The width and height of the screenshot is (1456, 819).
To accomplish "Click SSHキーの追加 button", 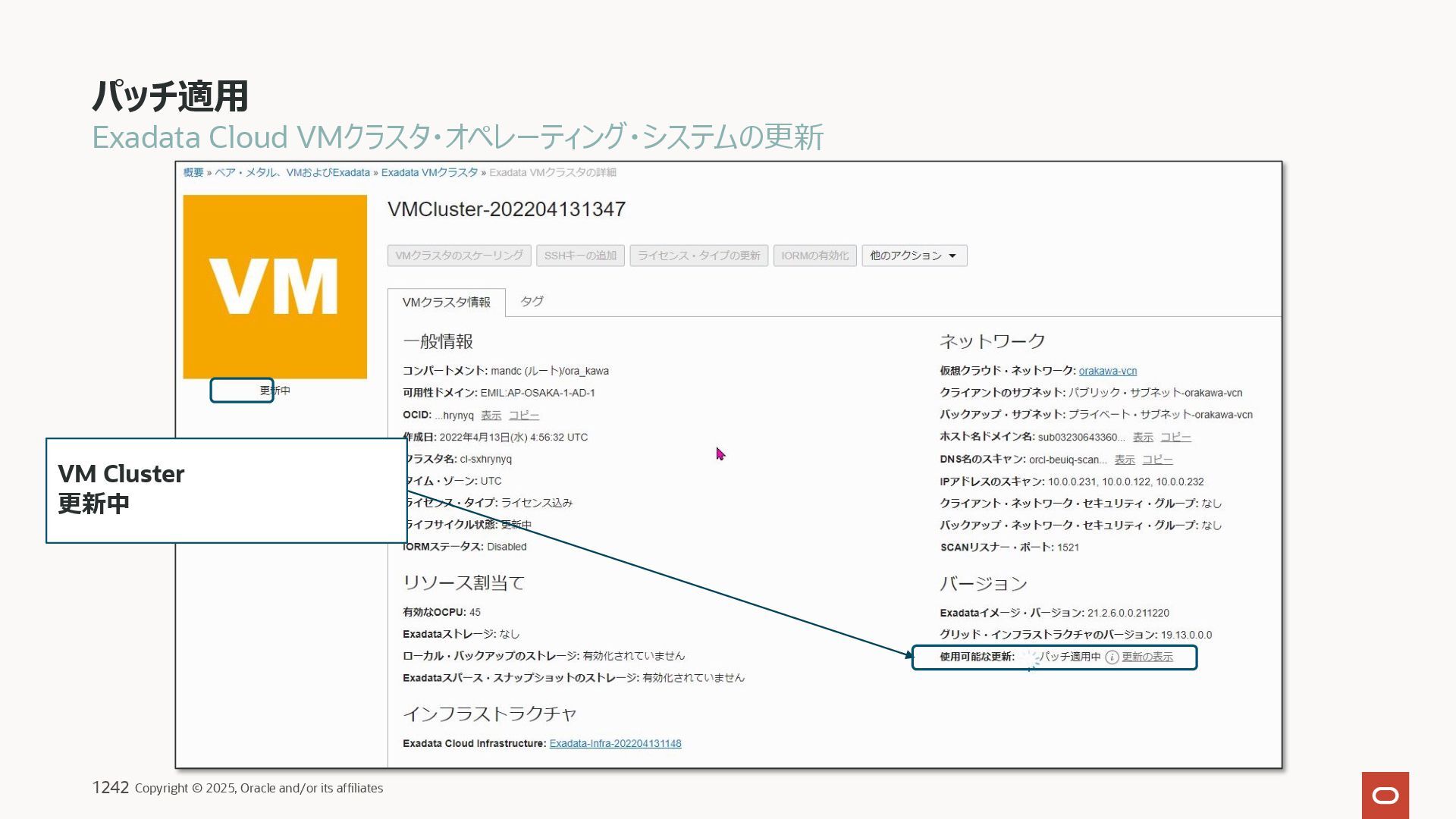I will pyautogui.click(x=580, y=256).
